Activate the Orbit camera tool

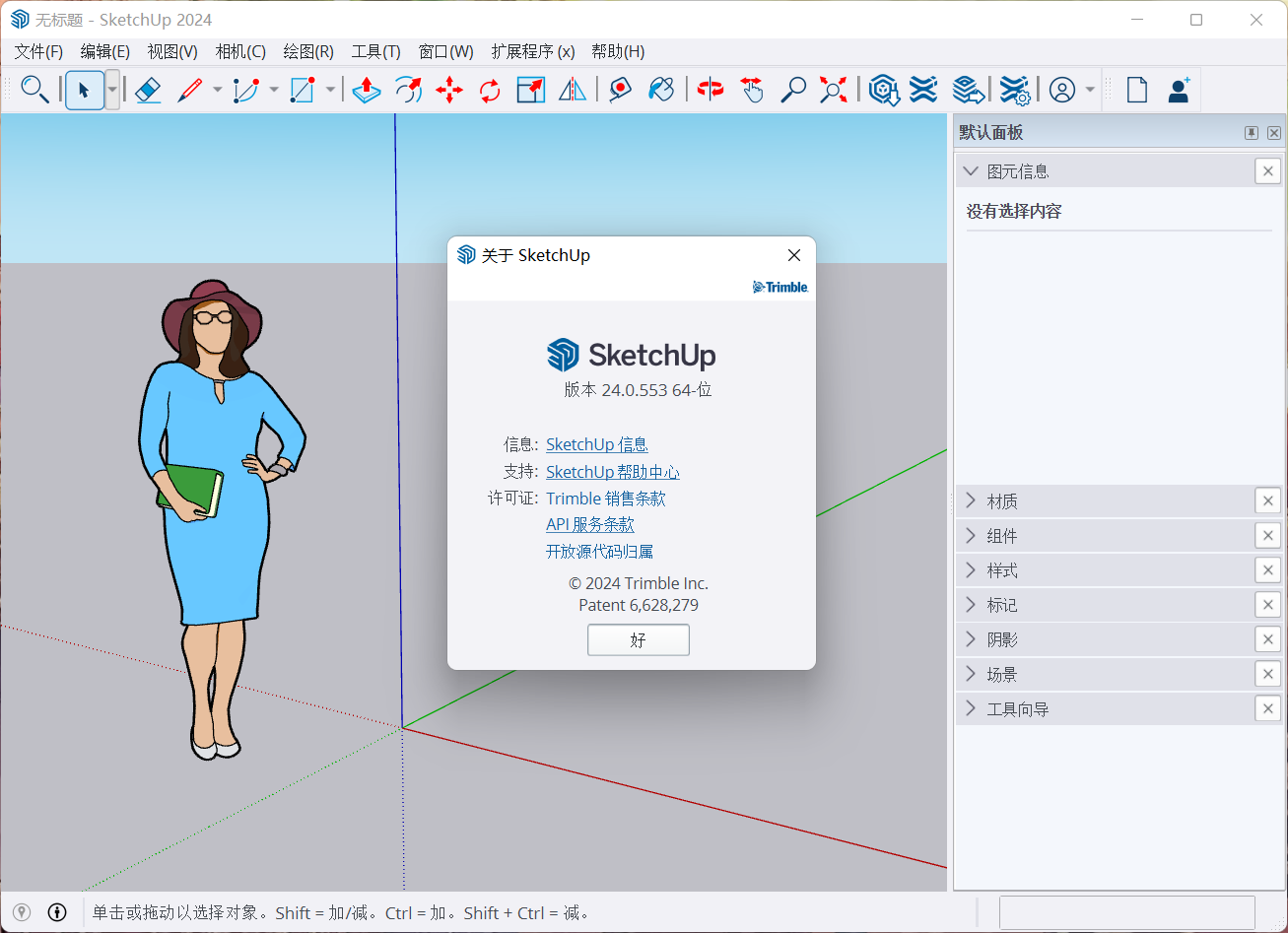[x=710, y=91]
